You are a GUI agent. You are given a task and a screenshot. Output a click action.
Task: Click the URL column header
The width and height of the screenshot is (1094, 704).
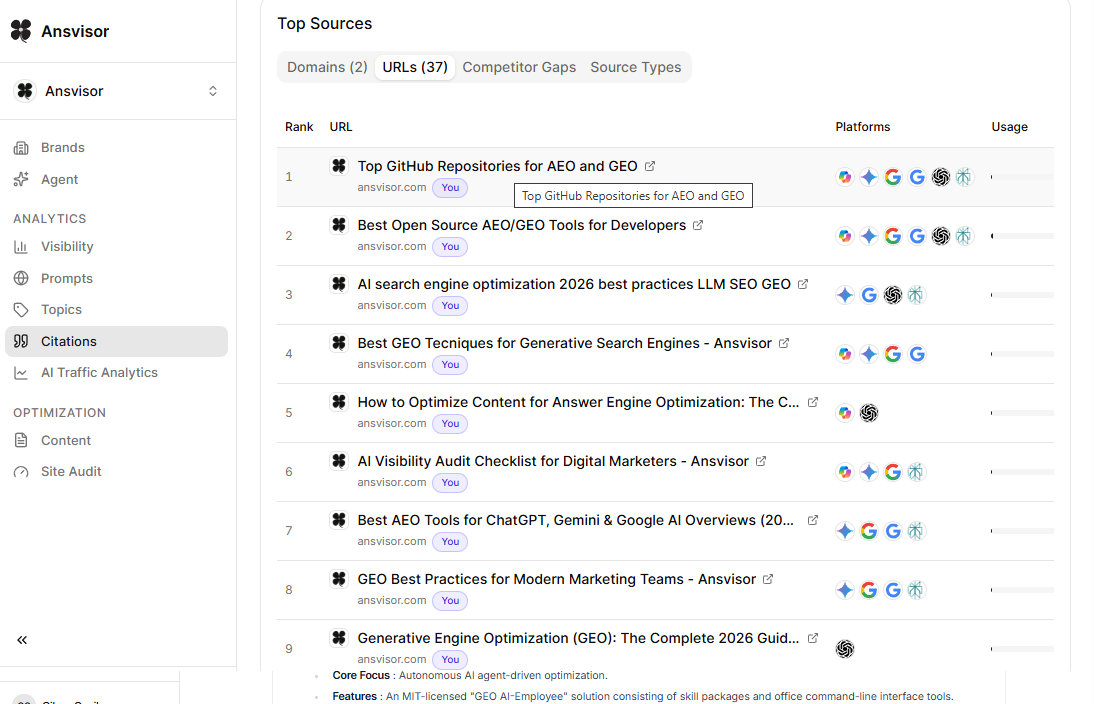(x=341, y=127)
